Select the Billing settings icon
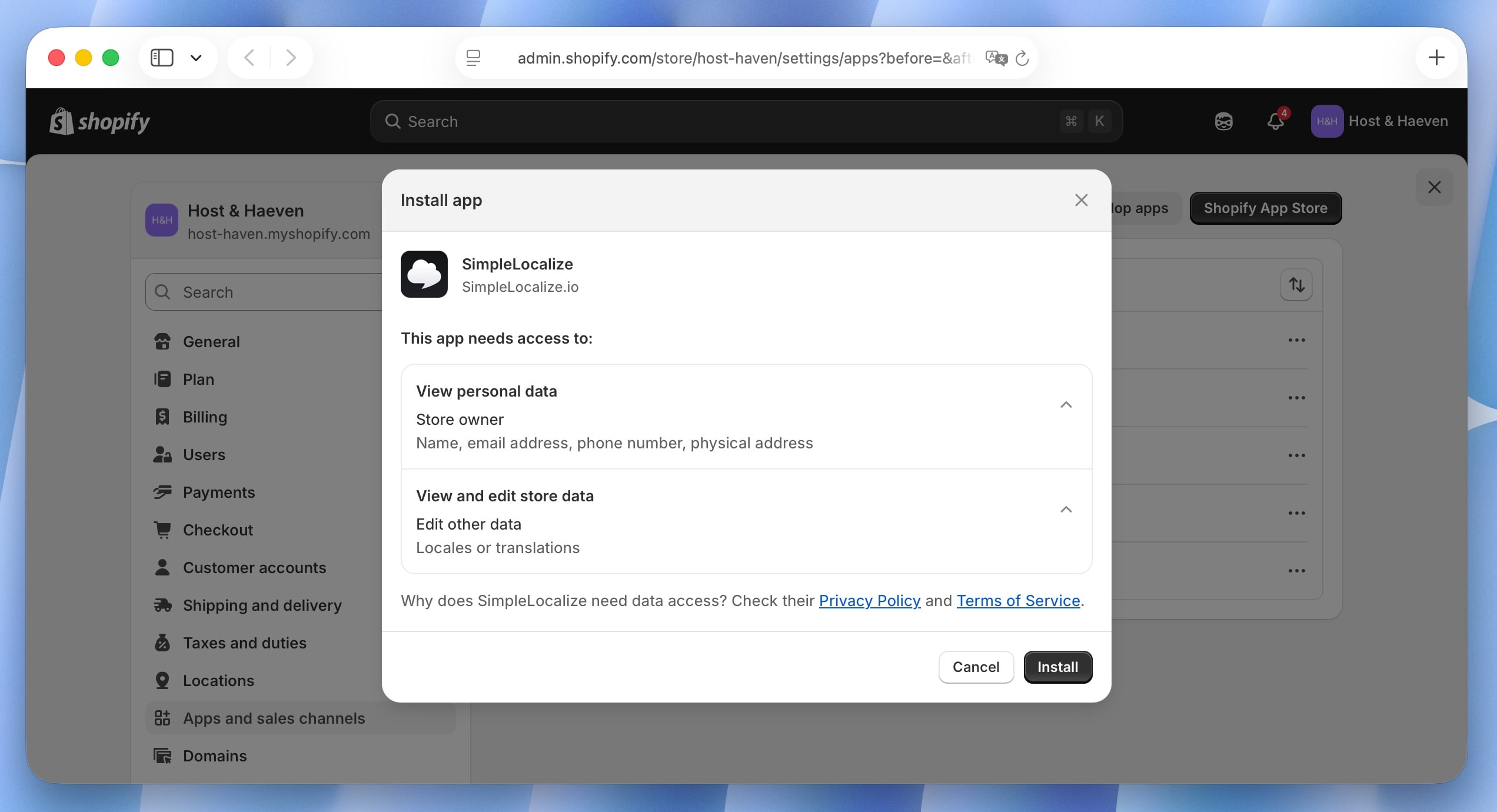The image size is (1497, 812). click(x=163, y=417)
